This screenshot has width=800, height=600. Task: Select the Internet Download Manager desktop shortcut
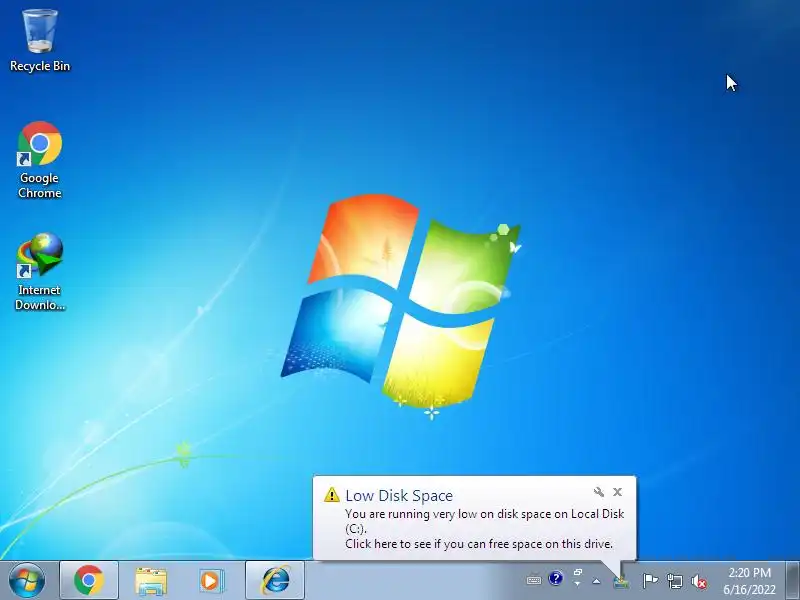click(x=40, y=271)
